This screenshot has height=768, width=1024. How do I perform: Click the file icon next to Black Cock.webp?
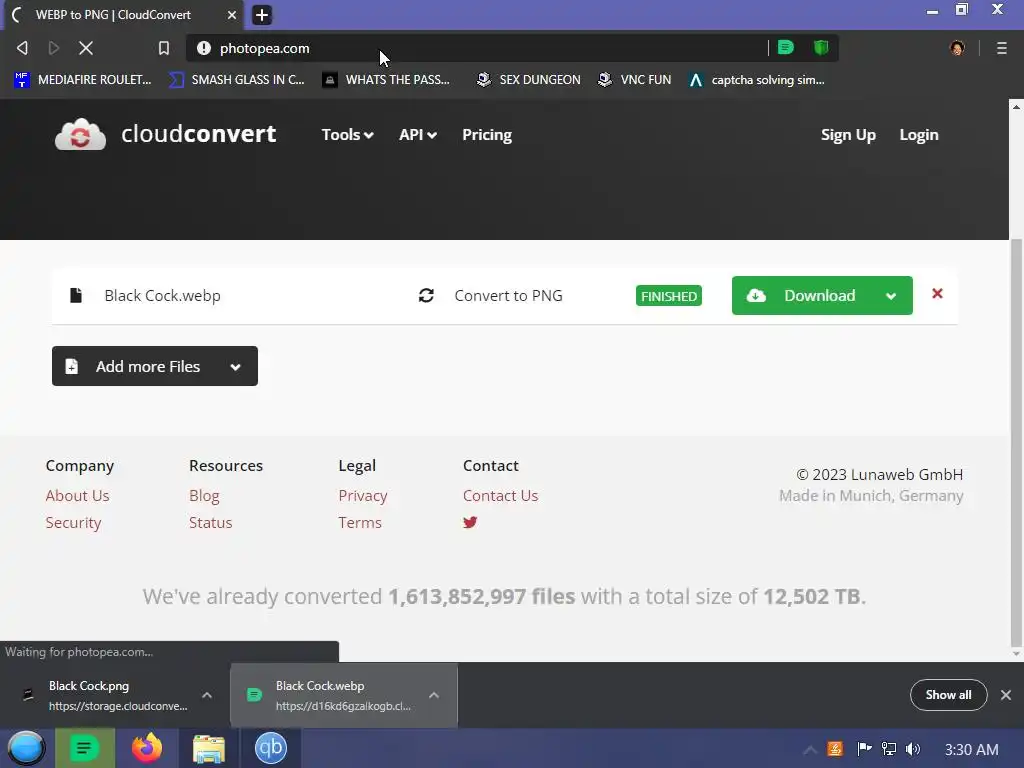click(76, 295)
